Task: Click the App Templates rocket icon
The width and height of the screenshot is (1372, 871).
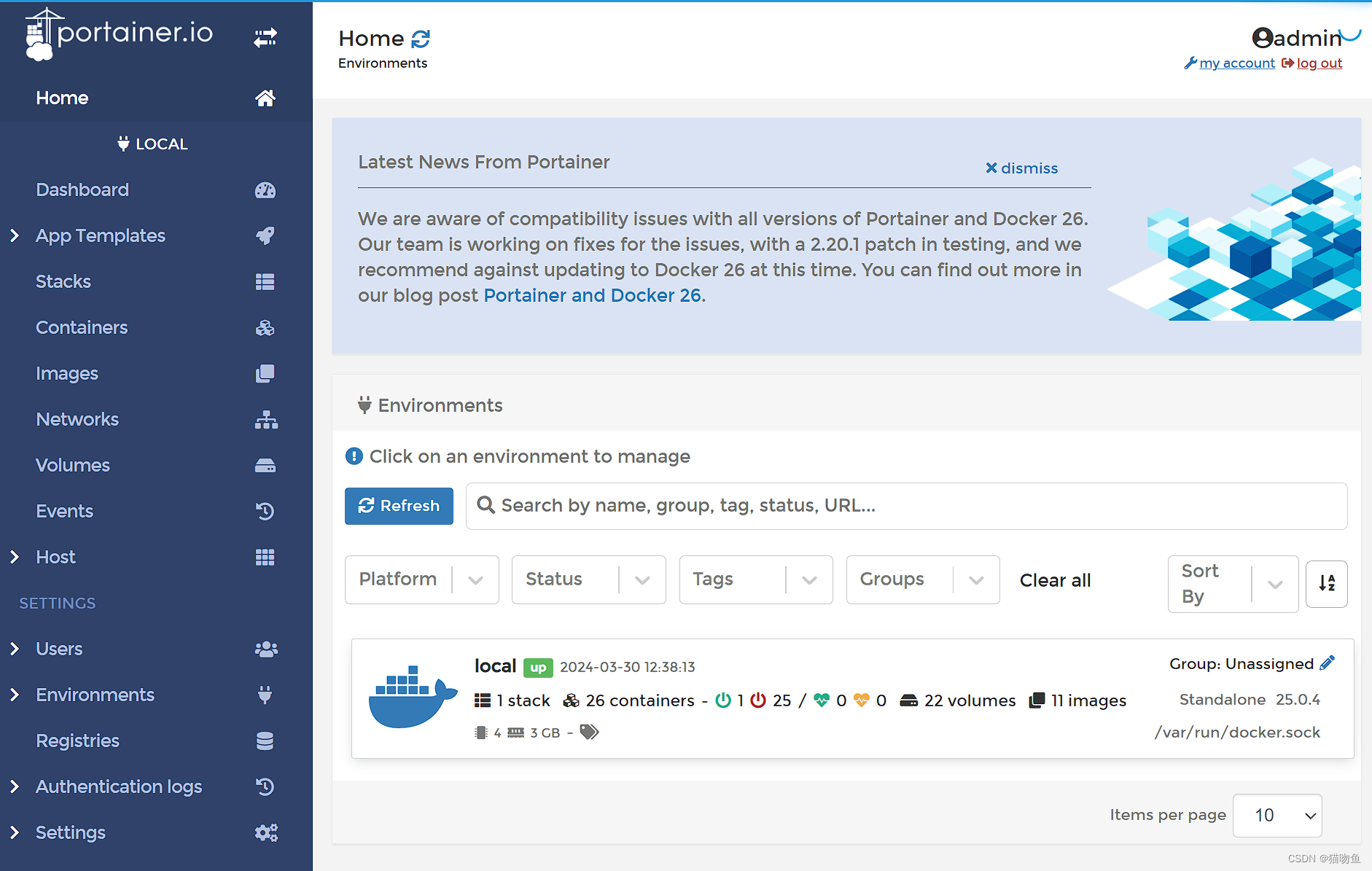Action: click(x=265, y=235)
